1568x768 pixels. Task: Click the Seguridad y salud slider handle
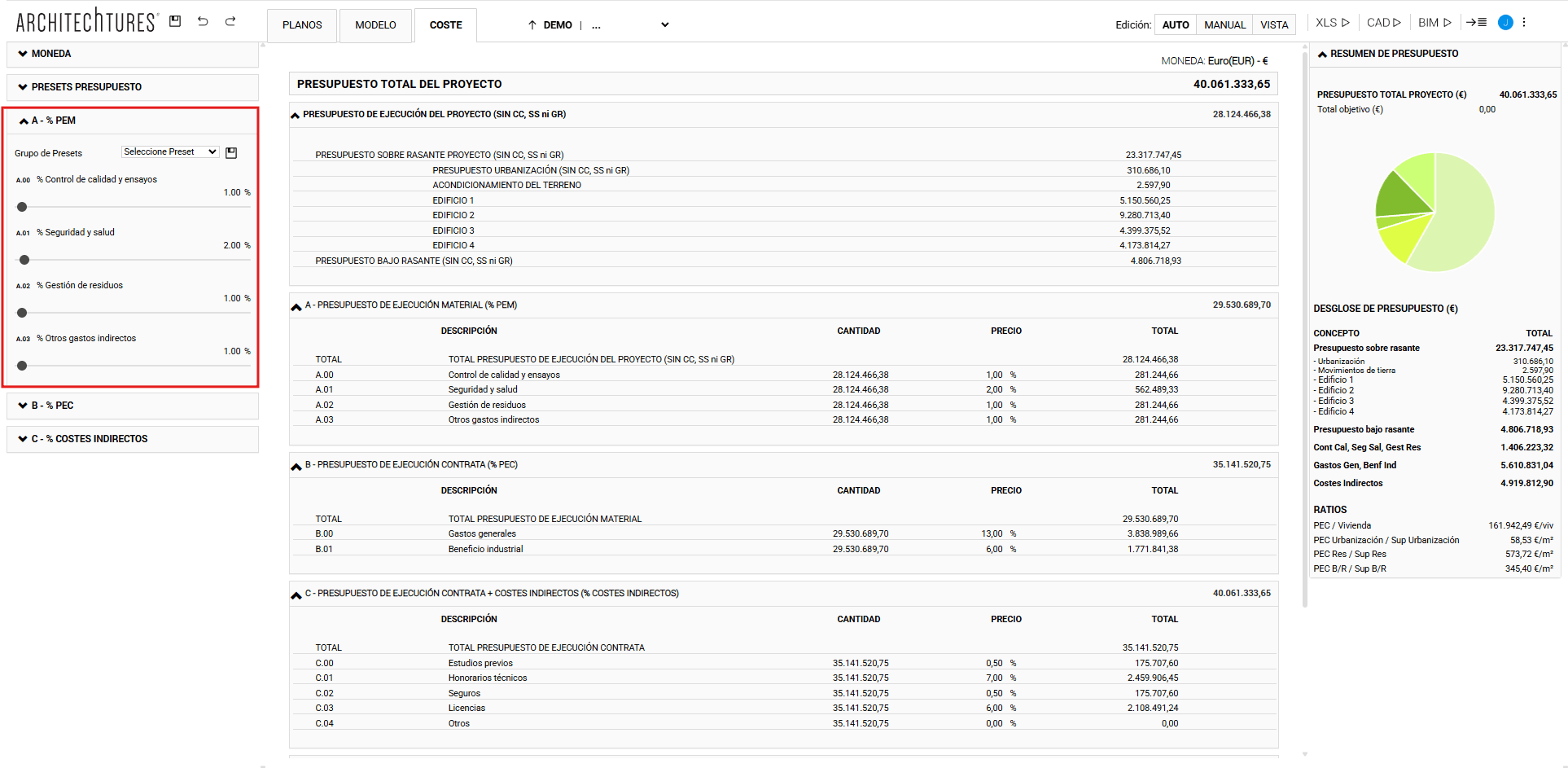click(x=24, y=260)
